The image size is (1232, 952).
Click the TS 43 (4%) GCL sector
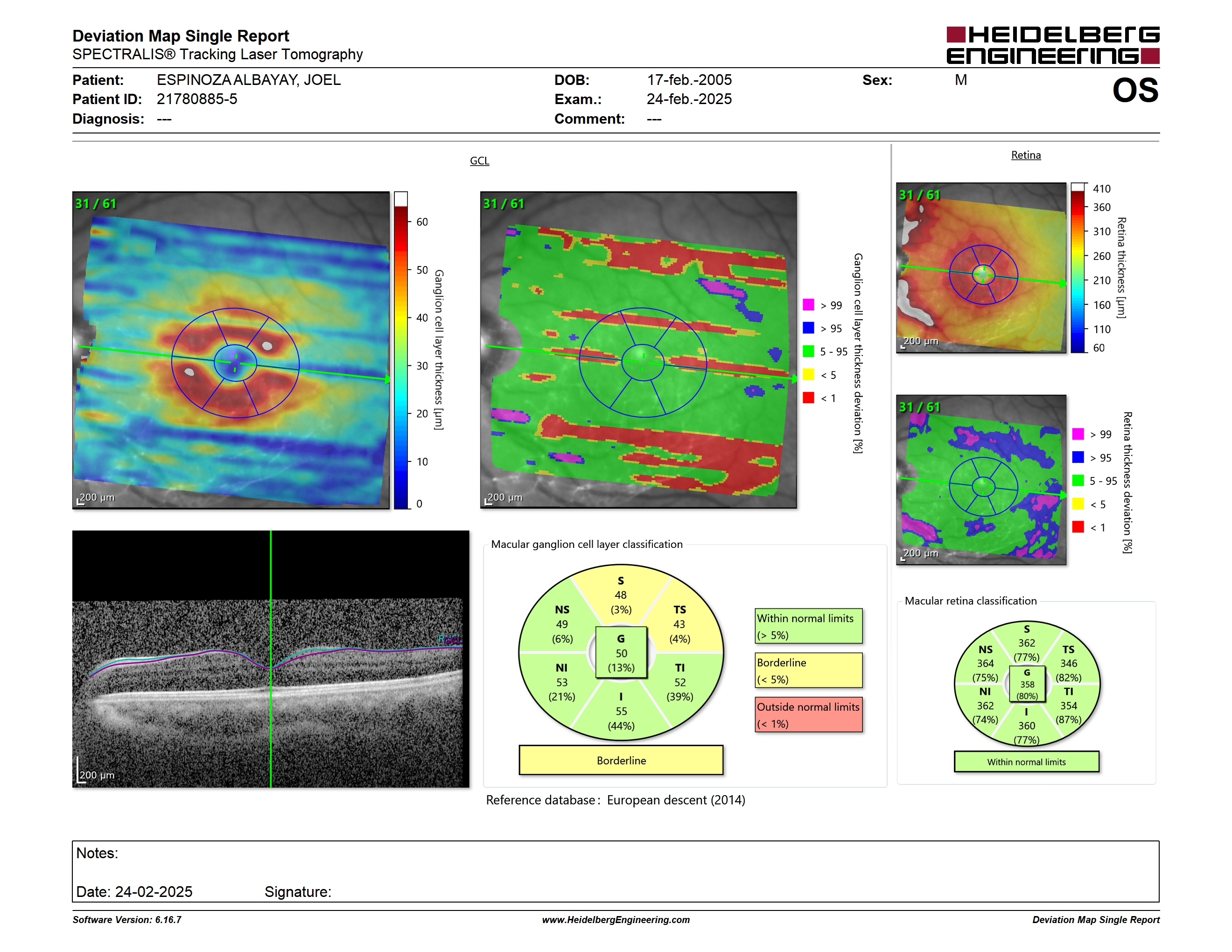tap(679, 624)
